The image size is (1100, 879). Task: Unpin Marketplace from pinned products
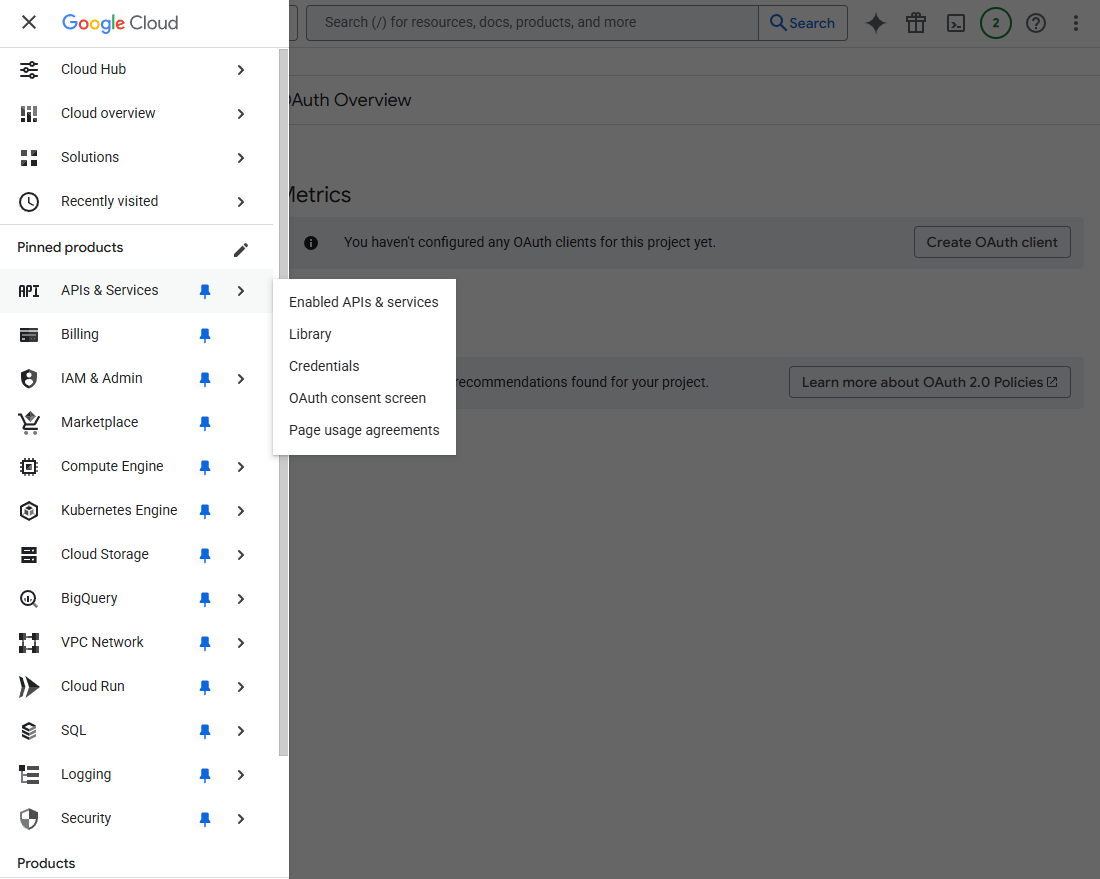(205, 423)
